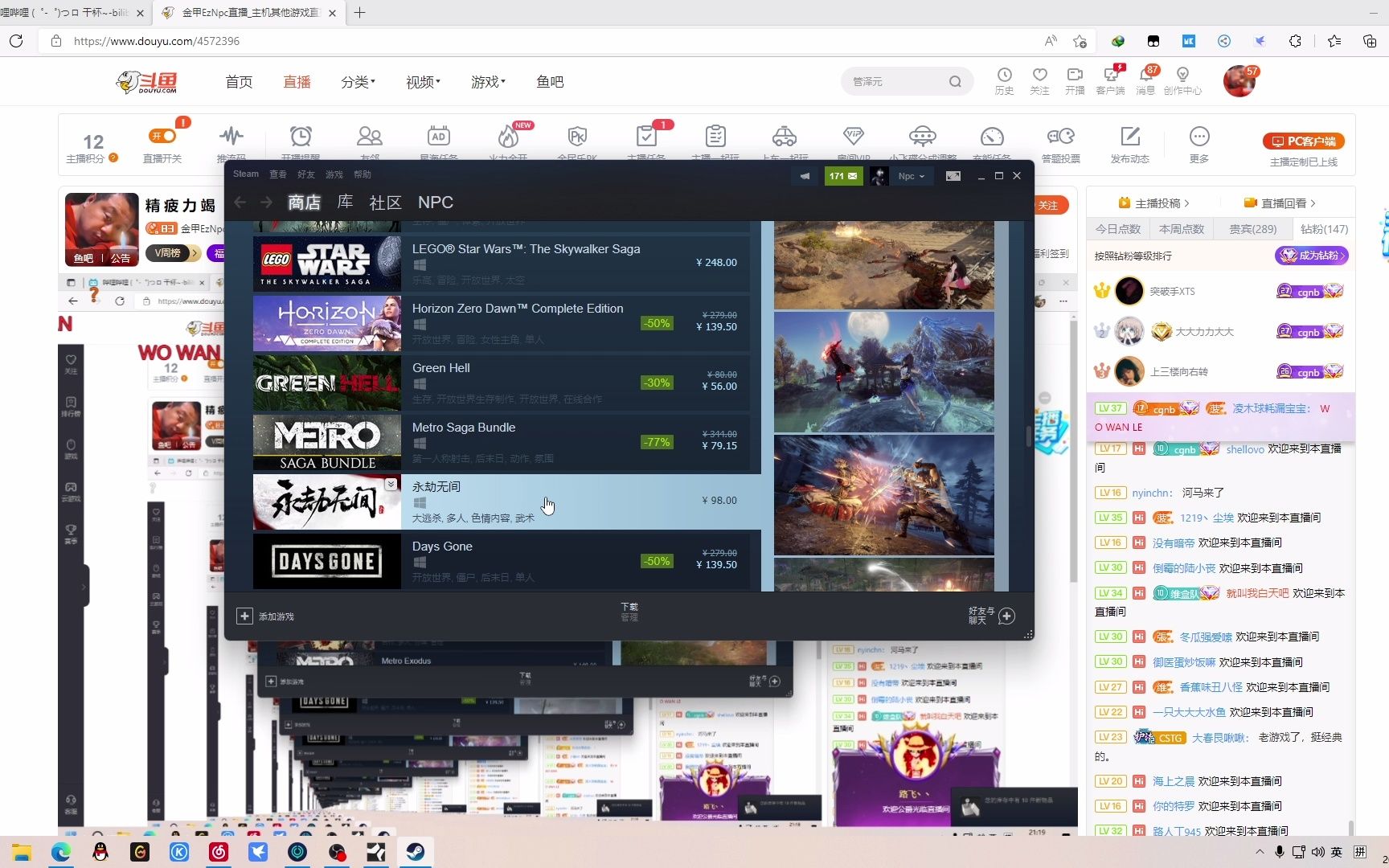Click the PC客户端 button

pyautogui.click(x=1303, y=141)
